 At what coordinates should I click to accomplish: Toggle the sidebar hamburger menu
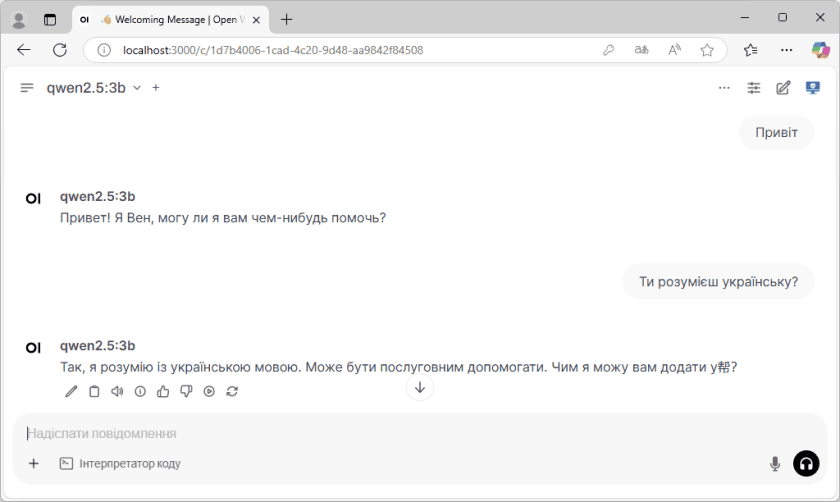click(x=27, y=88)
